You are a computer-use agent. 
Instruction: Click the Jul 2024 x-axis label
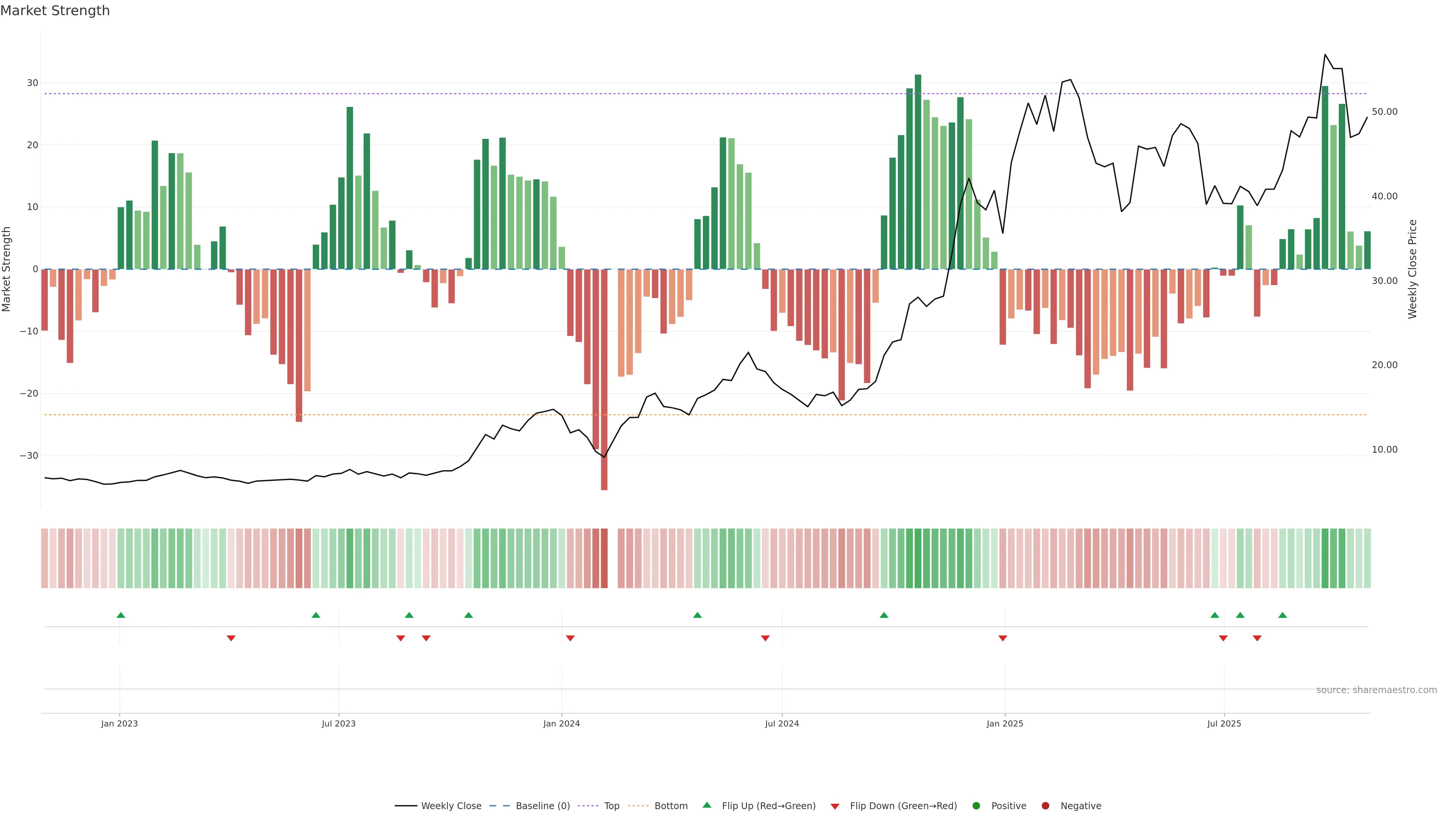click(782, 723)
